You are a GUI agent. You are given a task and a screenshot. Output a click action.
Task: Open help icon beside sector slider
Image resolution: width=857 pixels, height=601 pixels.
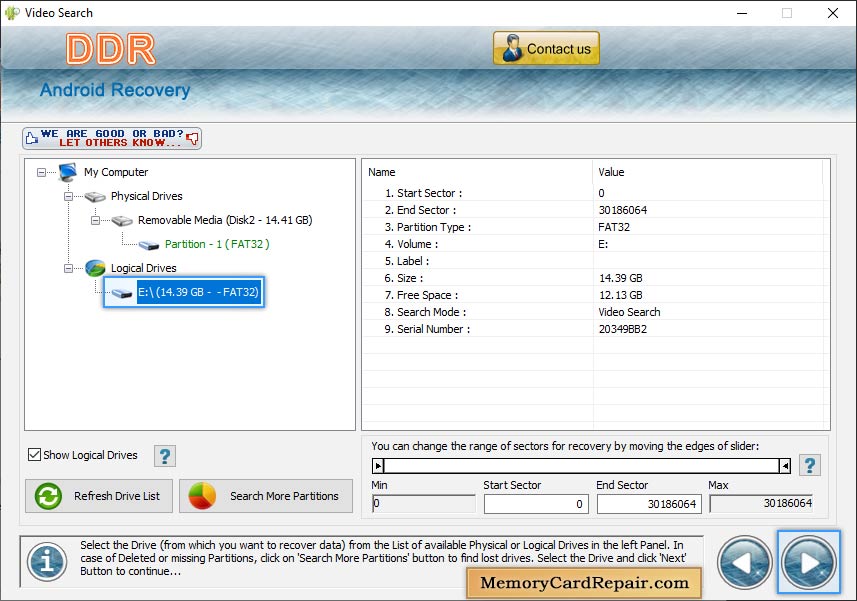tap(810, 466)
